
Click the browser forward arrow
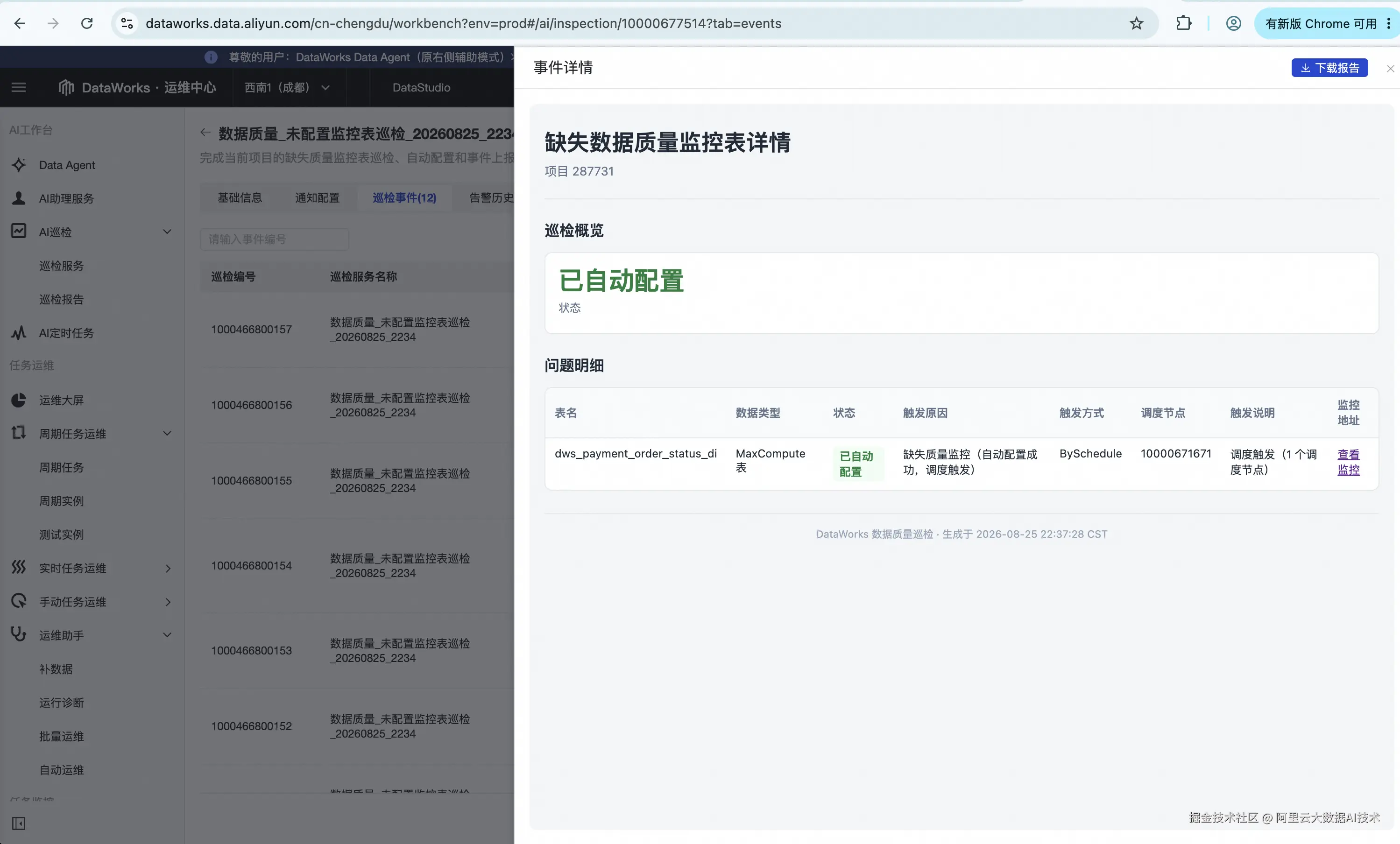click(x=53, y=23)
